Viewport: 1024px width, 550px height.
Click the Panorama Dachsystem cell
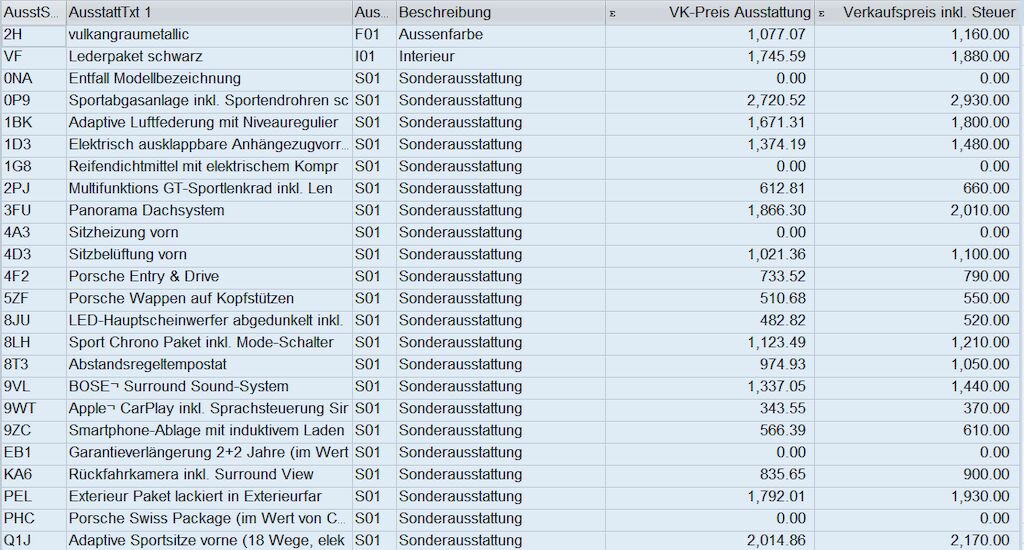[x=209, y=210]
